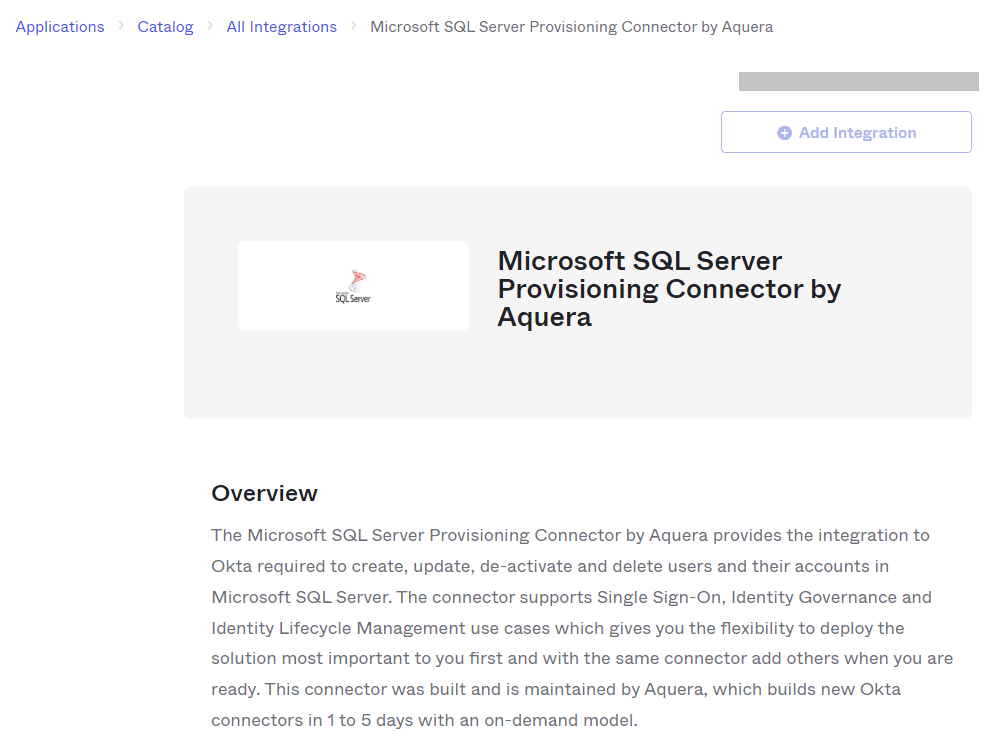Screen dimensions: 1003x750
Task: Click the chevron right after Applications
Action: (121, 26)
